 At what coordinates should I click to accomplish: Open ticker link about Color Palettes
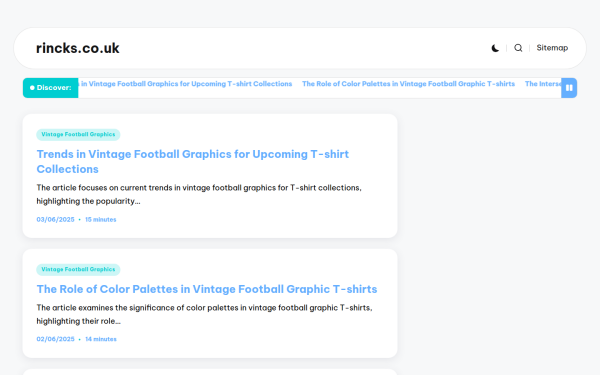(408, 84)
